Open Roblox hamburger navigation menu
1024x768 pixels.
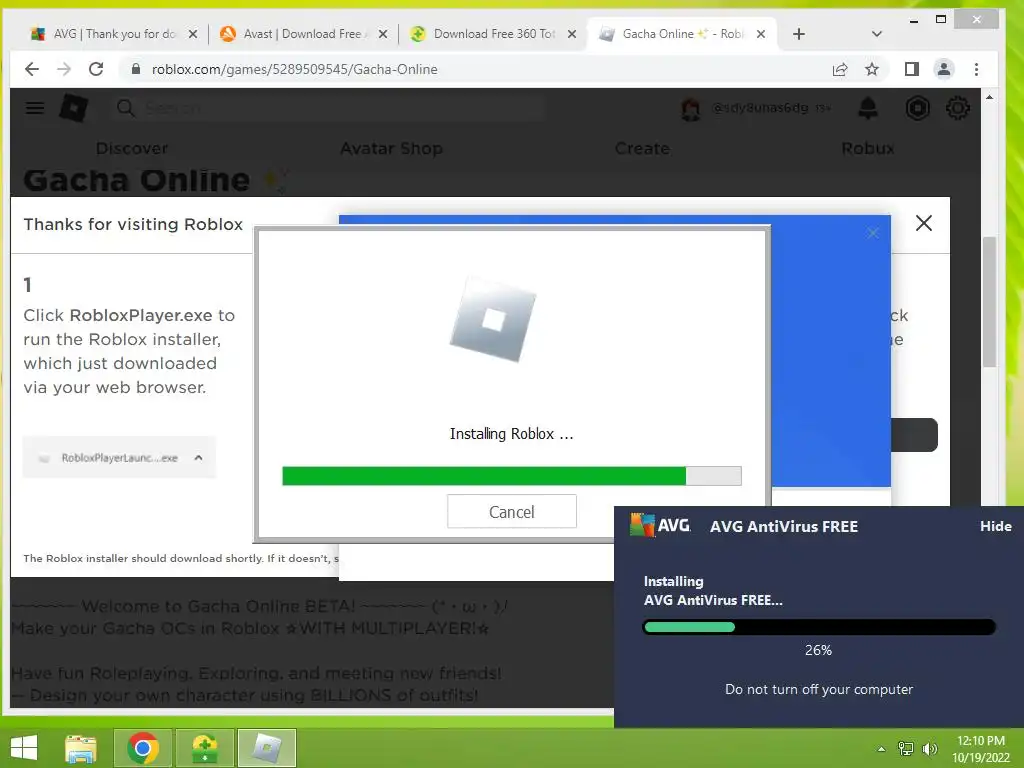click(x=35, y=108)
